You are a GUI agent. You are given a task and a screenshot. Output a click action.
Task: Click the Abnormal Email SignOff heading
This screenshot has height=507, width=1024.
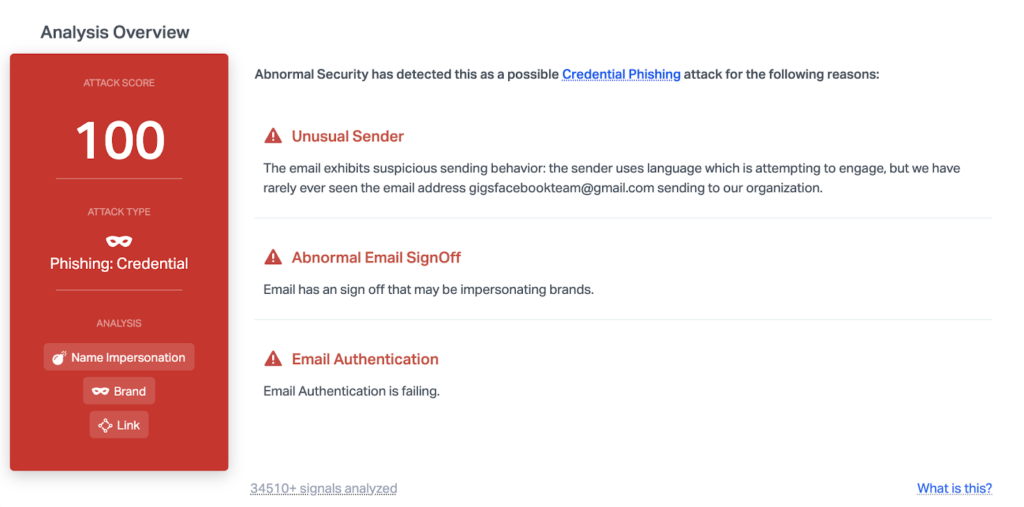376,258
